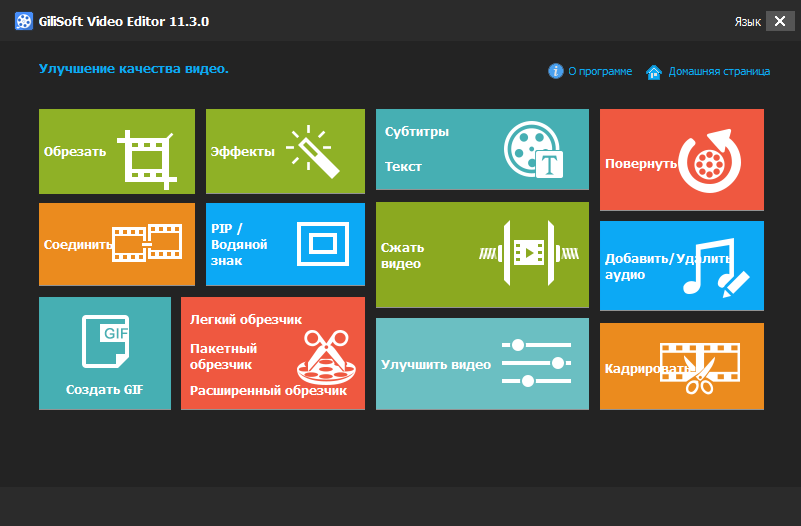Image resolution: width=801 pixels, height=526 pixels.
Task: Select the Обрезать label
Action: pyautogui.click(x=75, y=152)
